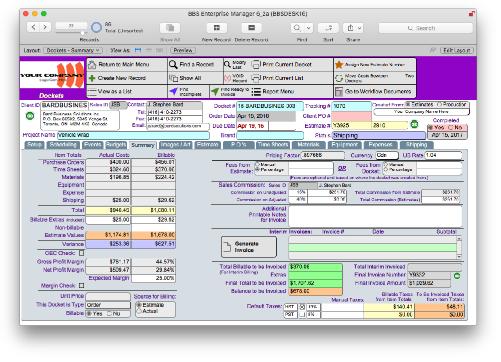Go to previous record with back arrow

[x=33, y=27]
